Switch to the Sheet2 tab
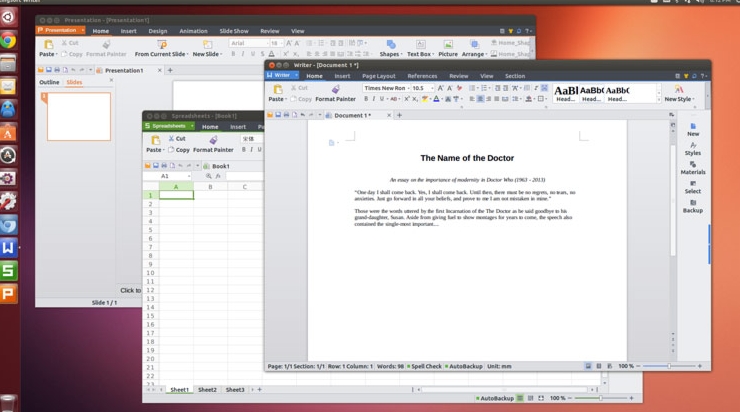This screenshot has width=740, height=412. pos(207,390)
